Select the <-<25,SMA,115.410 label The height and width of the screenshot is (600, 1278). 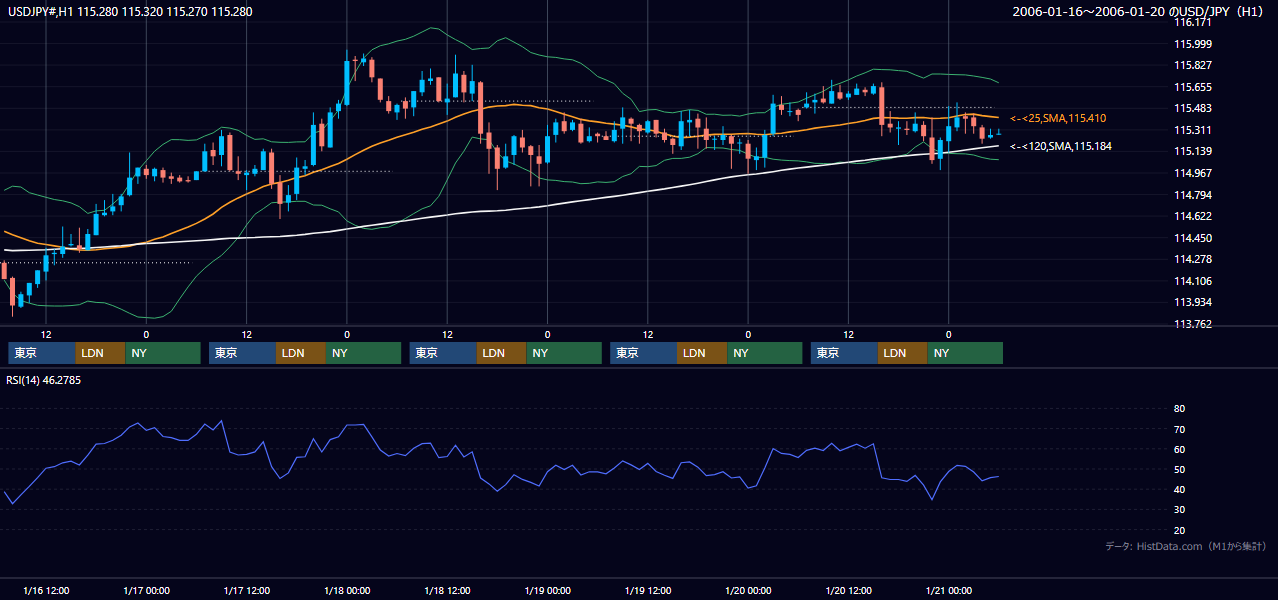click(1057, 118)
